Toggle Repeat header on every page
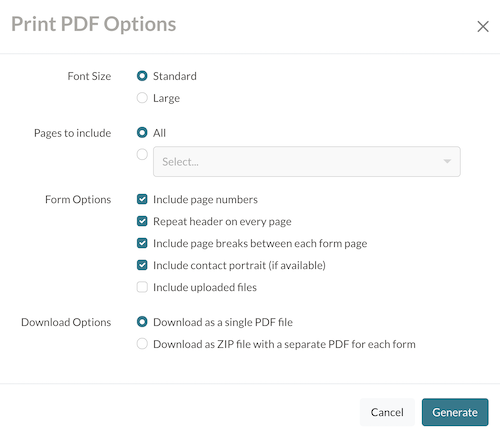Screen dimensions: 500x437 142,221
